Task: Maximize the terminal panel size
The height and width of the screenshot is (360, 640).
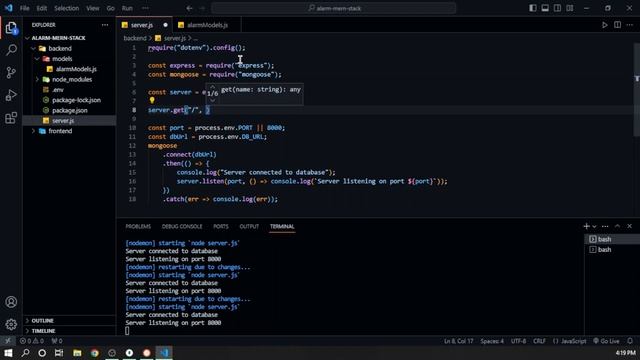Action: pos(617,226)
